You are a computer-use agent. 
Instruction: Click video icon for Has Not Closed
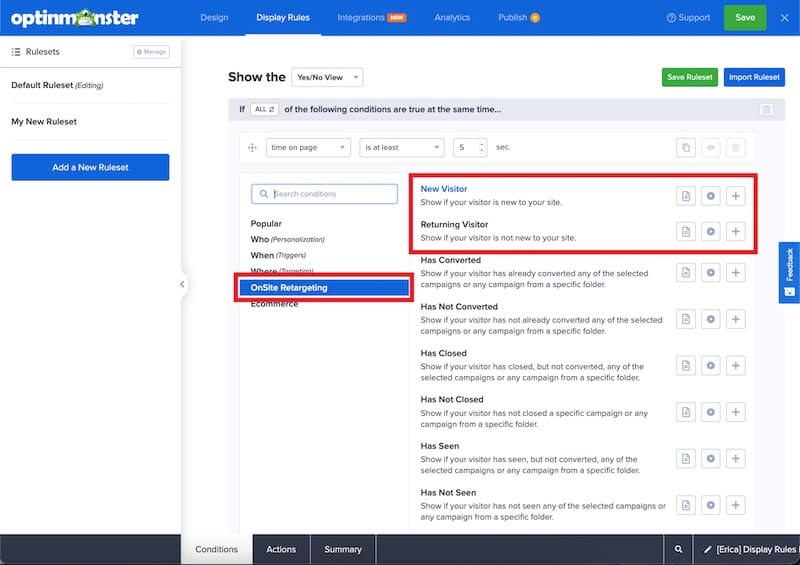tap(711, 412)
